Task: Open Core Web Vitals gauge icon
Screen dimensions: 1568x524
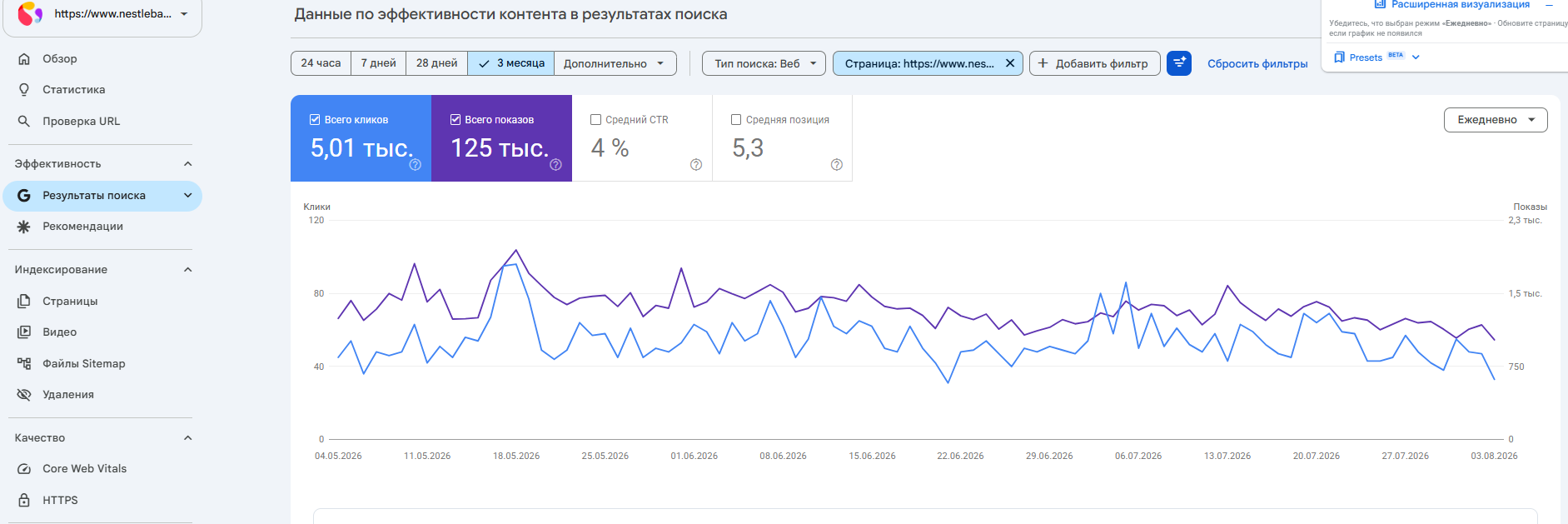Action: point(24,469)
